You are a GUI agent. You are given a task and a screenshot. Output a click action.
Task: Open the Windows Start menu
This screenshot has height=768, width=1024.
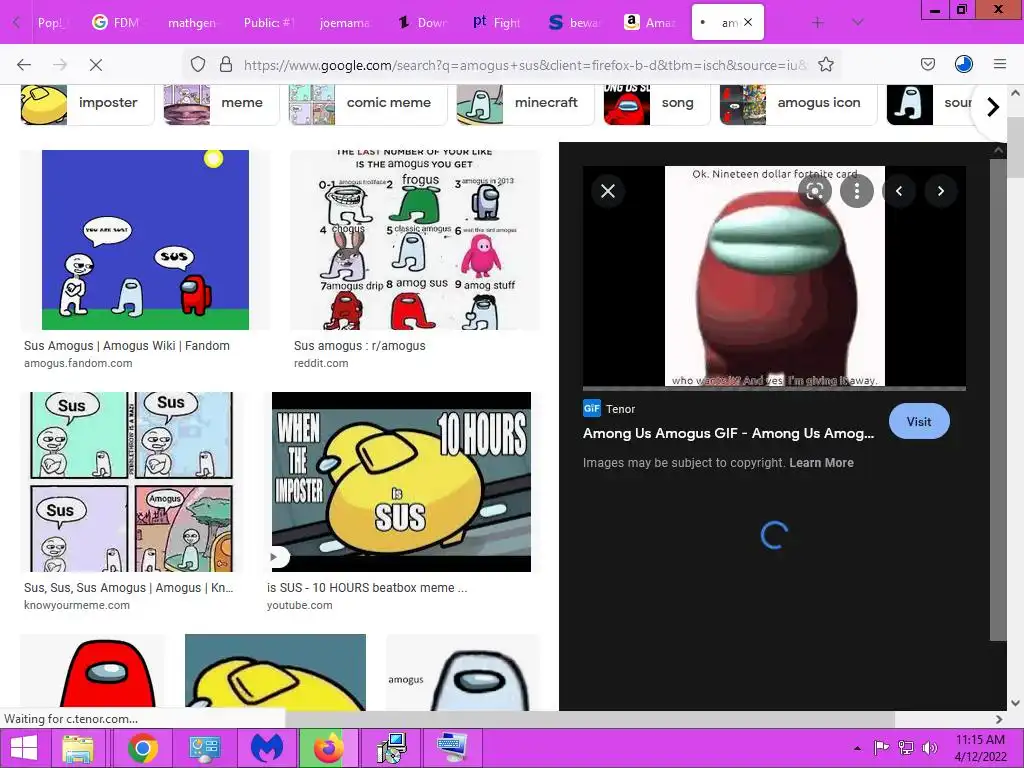point(23,748)
